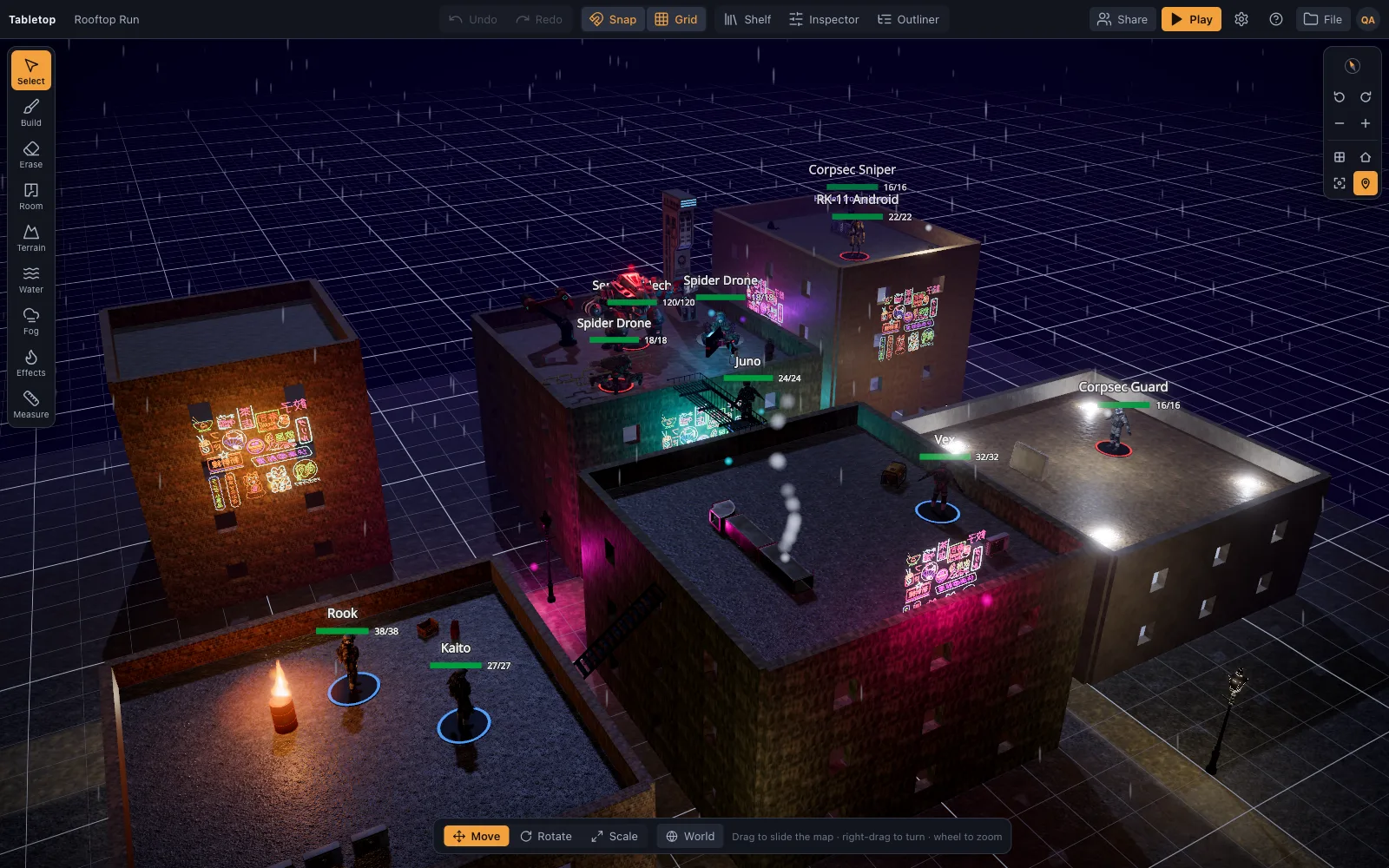Toggle World transform space
The image size is (1389, 868).
690,837
